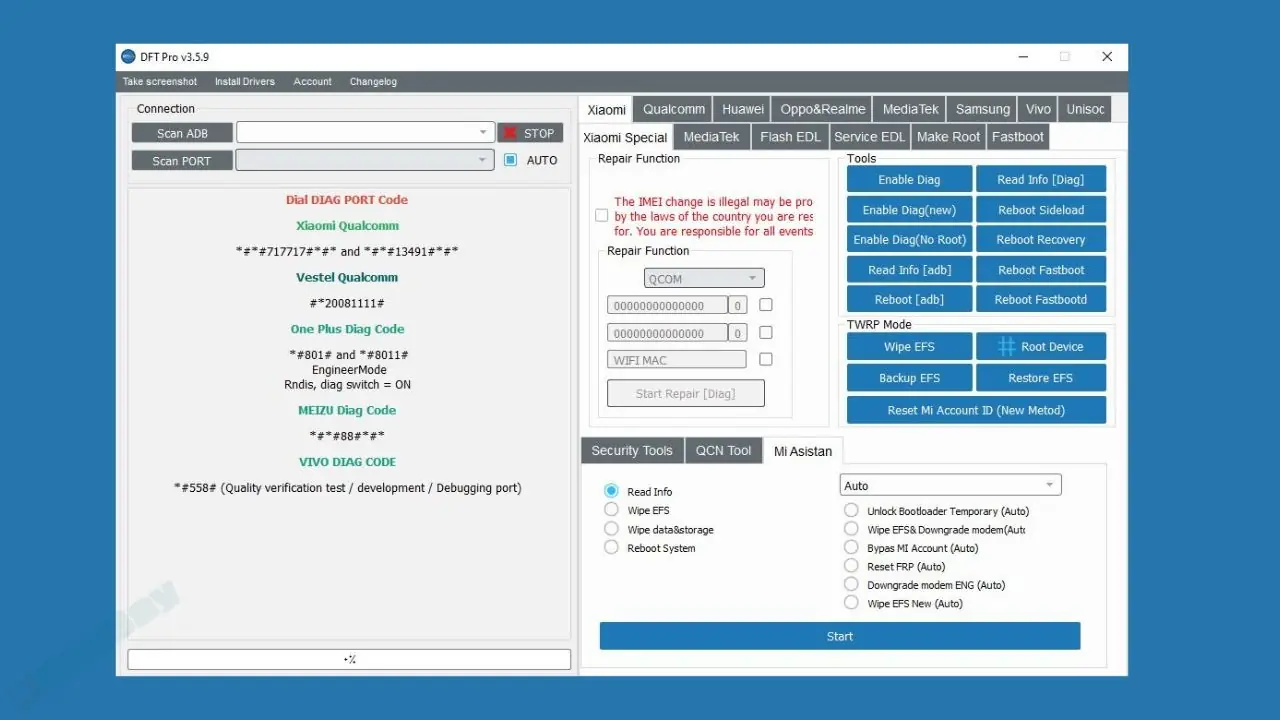
Task: Click Reset Mi Account ID (New Metod)
Action: tap(976, 410)
